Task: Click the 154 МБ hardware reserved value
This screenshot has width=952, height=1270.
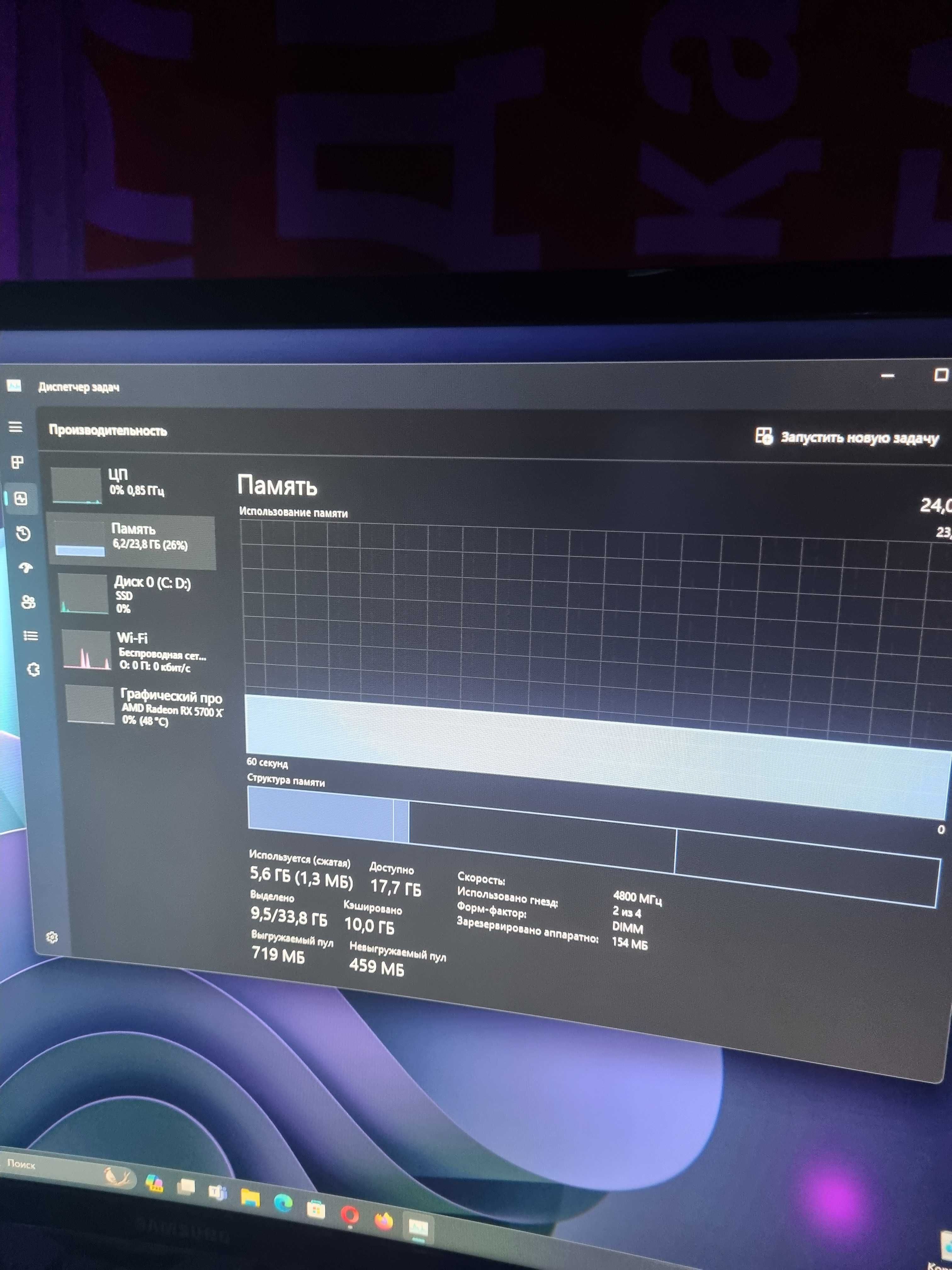Action: [x=630, y=943]
